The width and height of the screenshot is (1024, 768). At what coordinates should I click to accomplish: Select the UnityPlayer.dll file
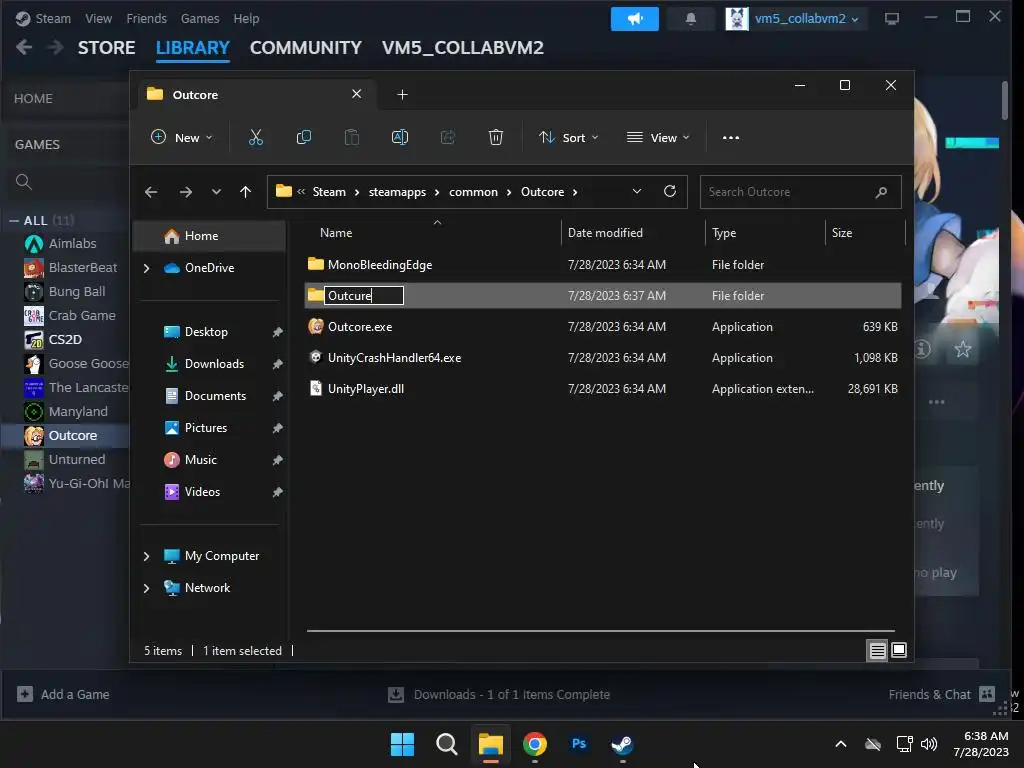point(366,389)
